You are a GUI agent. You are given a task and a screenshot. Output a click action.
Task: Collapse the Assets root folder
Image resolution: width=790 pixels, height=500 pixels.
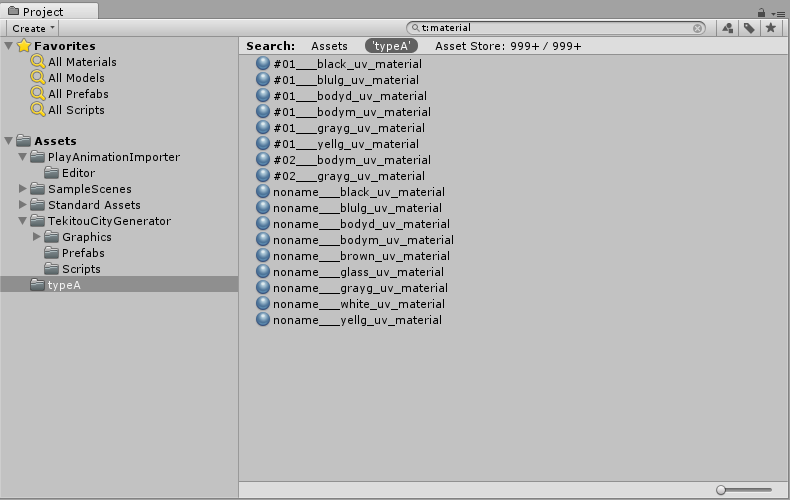(9, 141)
